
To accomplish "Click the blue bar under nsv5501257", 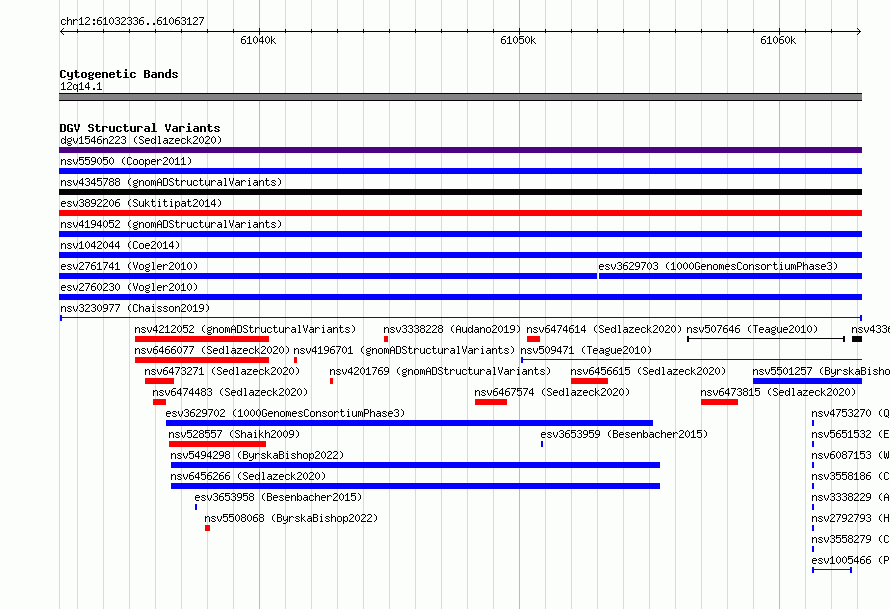I will (x=807, y=381).
